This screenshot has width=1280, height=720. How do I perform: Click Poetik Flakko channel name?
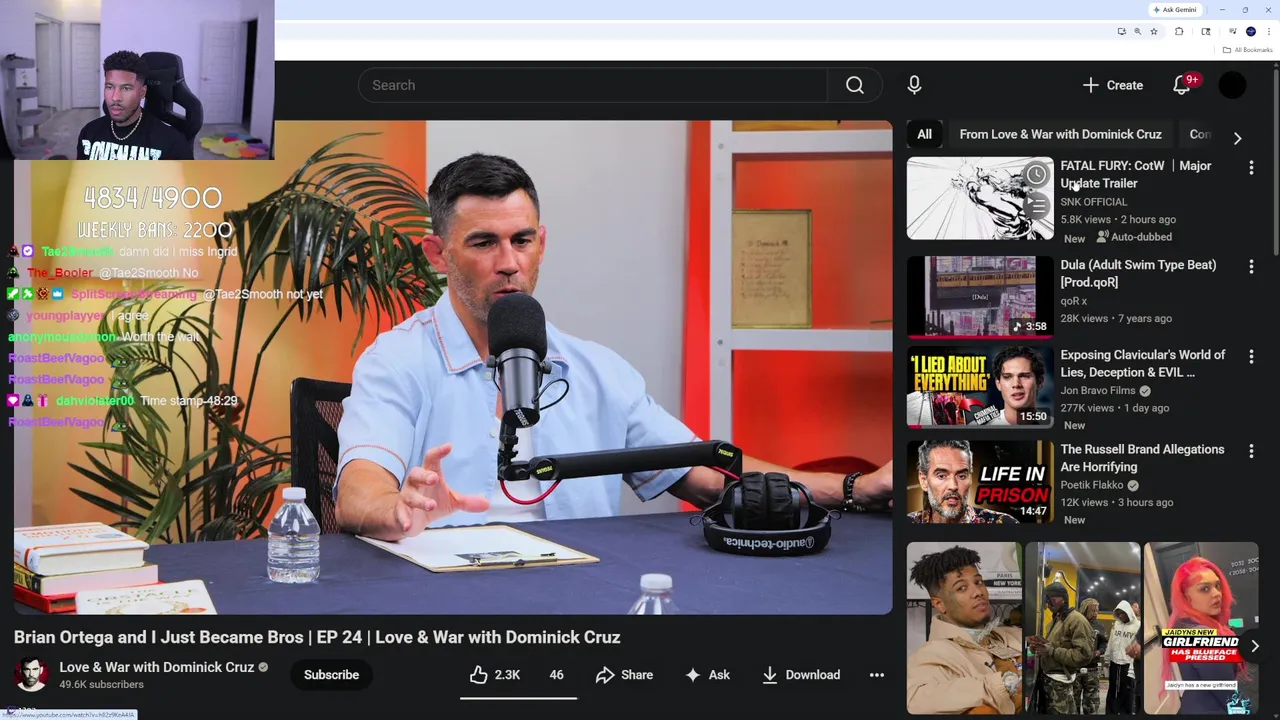coord(1091,485)
